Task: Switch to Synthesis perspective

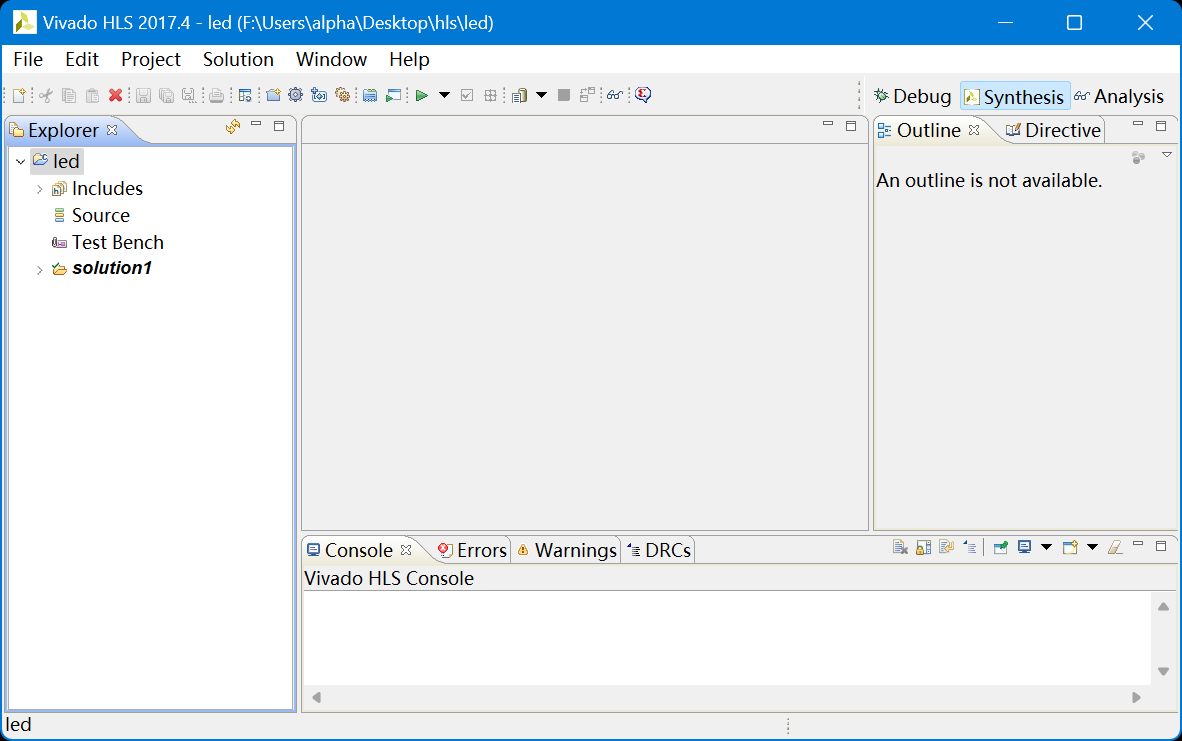Action: tap(1015, 97)
